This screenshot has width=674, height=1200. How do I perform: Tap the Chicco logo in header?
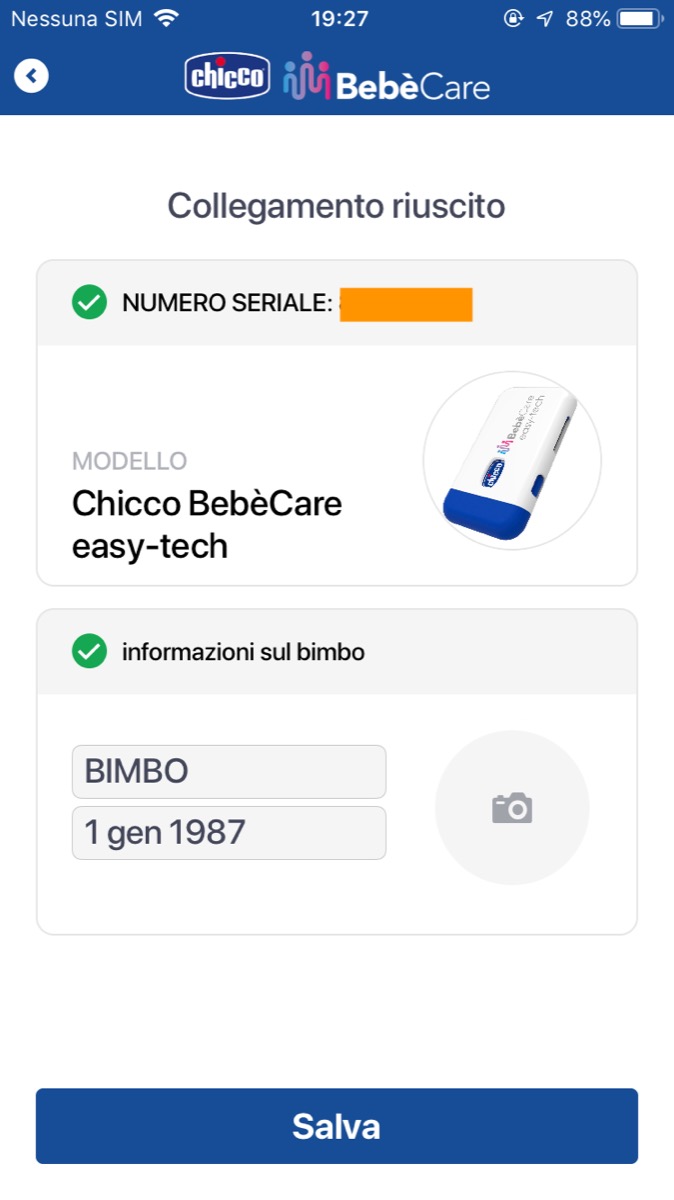[x=228, y=77]
